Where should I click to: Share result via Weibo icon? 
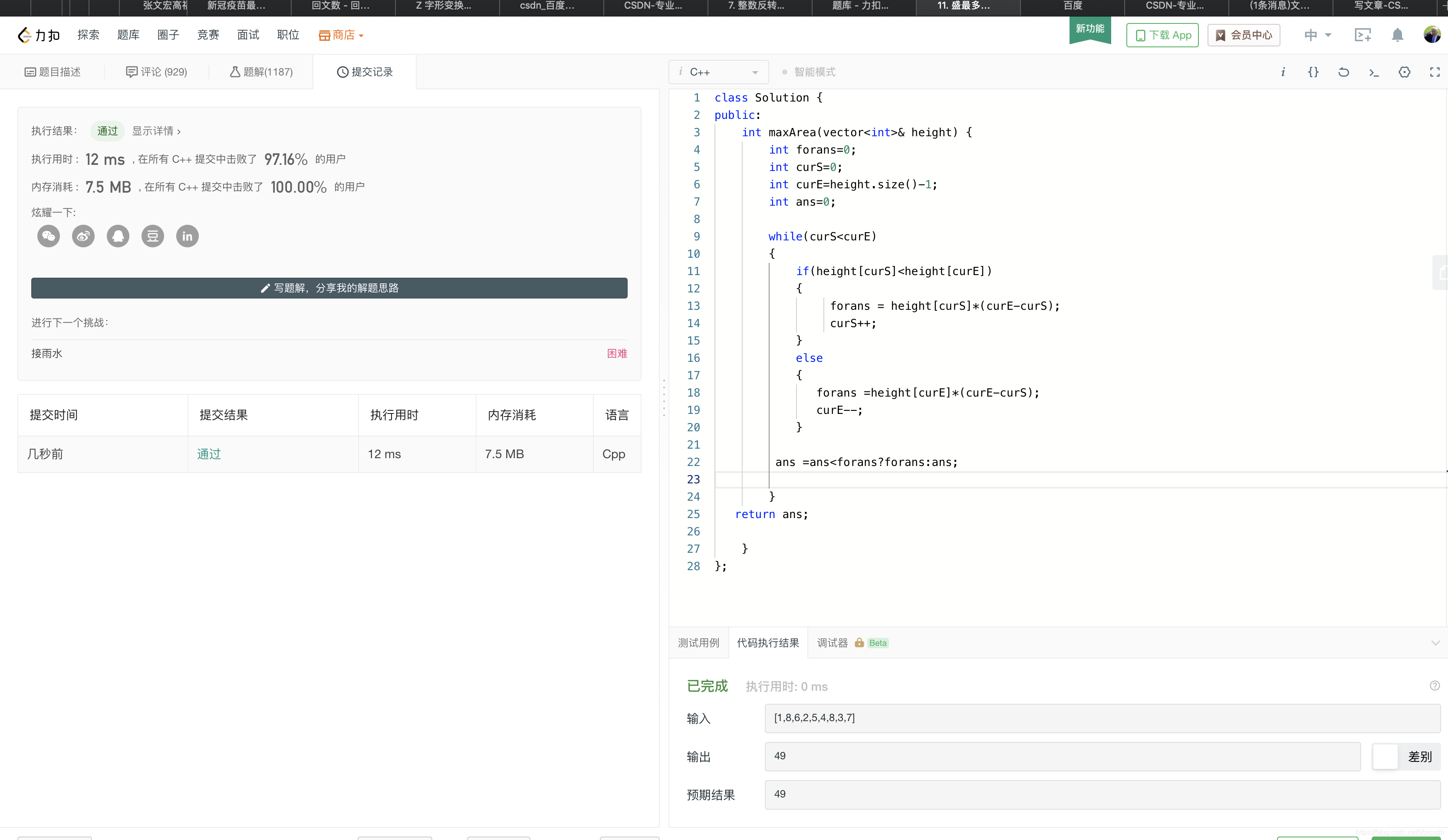coord(83,236)
